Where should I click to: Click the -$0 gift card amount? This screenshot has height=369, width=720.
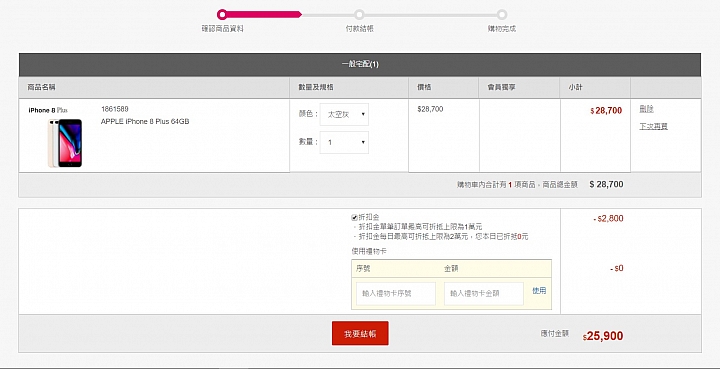(617, 268)
